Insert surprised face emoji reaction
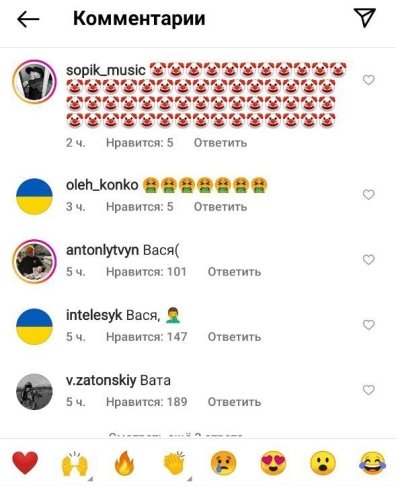This screenshot has height=486, width=396. click(x=323, y=463)
